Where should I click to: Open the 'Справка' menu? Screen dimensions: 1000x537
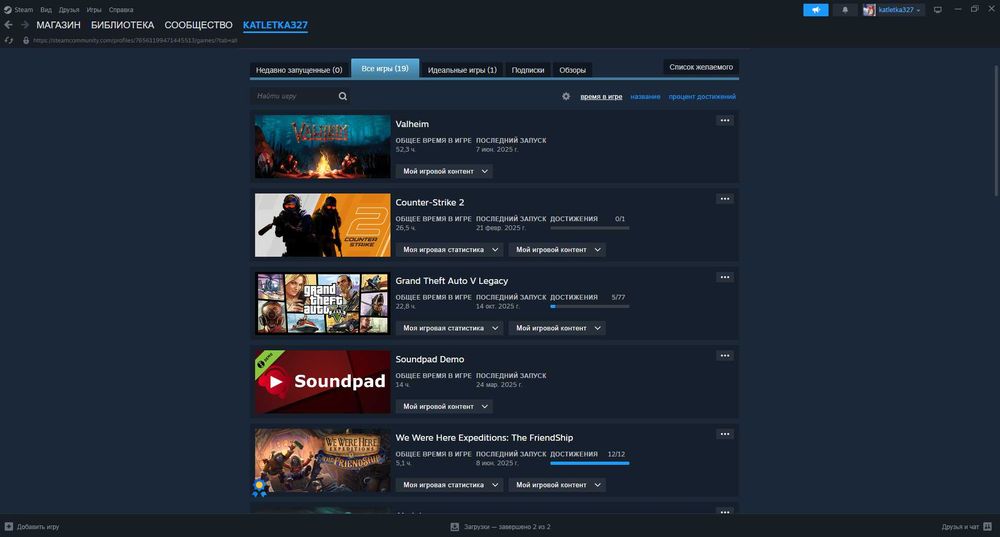(x=121, y=10)
